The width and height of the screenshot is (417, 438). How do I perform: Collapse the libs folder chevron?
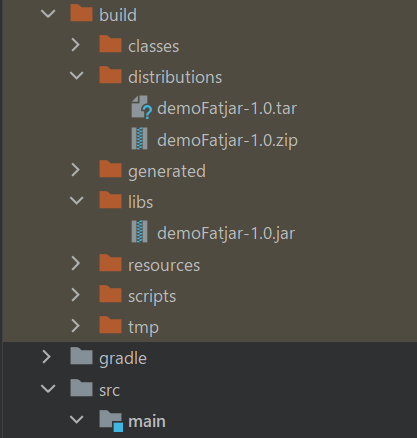(77, 201)
